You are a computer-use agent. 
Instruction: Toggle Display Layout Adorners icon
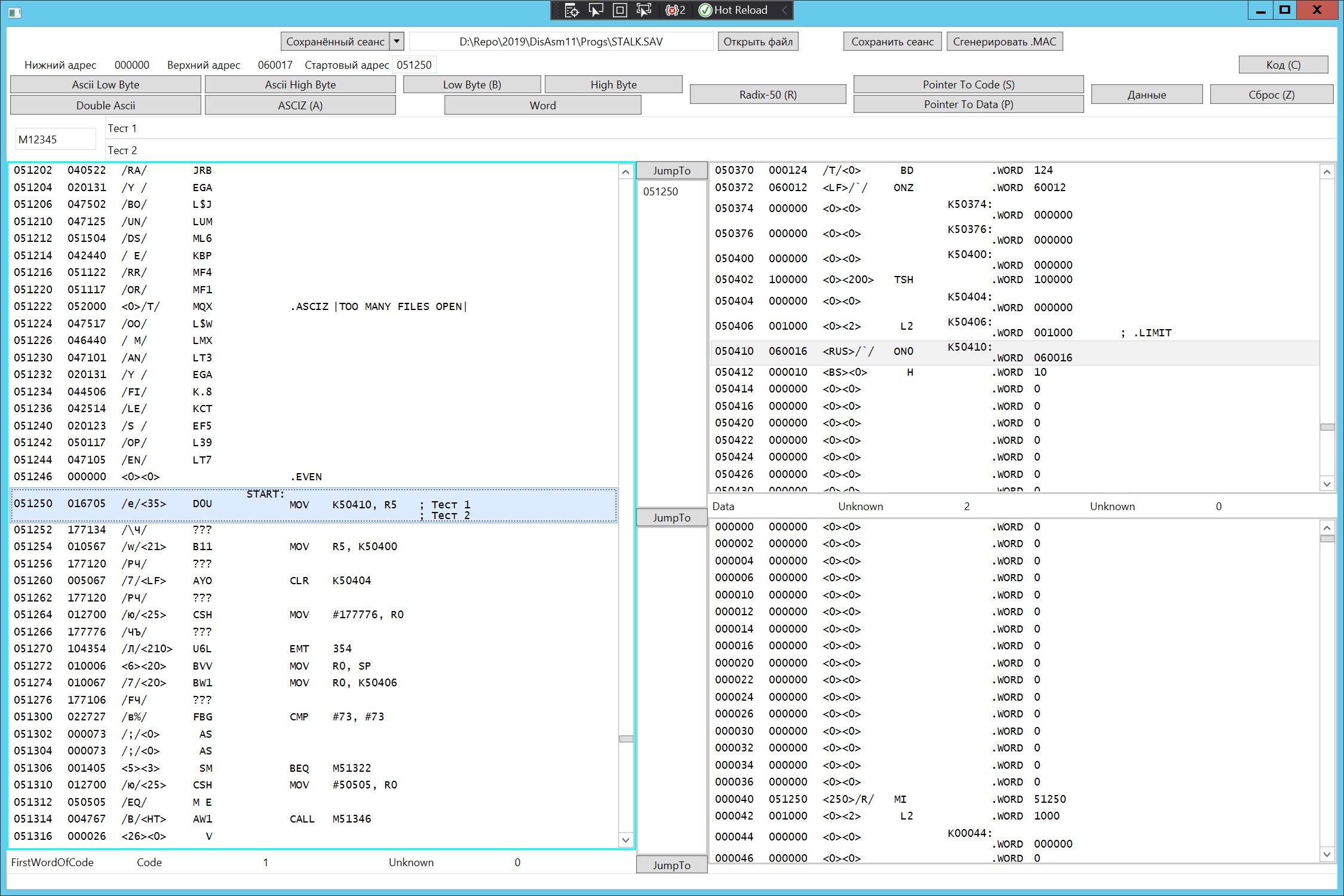point(619,10)
